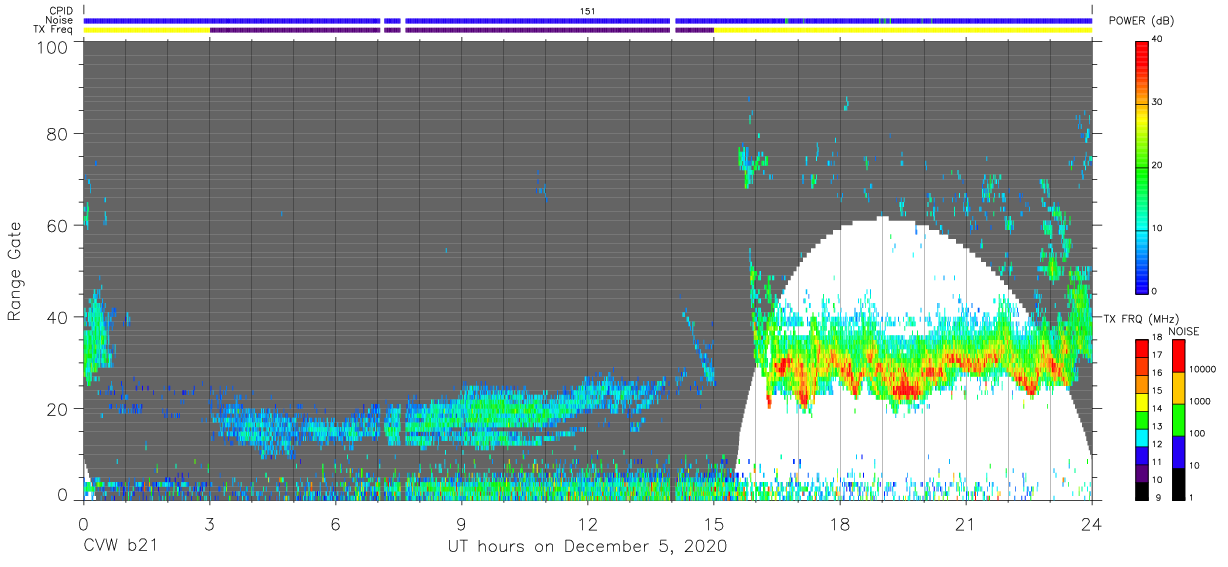Click the purple segment of TX Freq strip

pos(461,30)
